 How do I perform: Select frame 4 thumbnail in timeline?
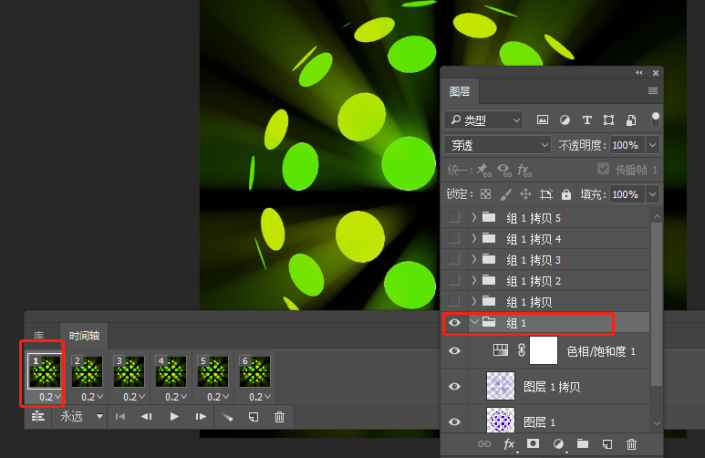pyautogui.click(x=170, y=371)
